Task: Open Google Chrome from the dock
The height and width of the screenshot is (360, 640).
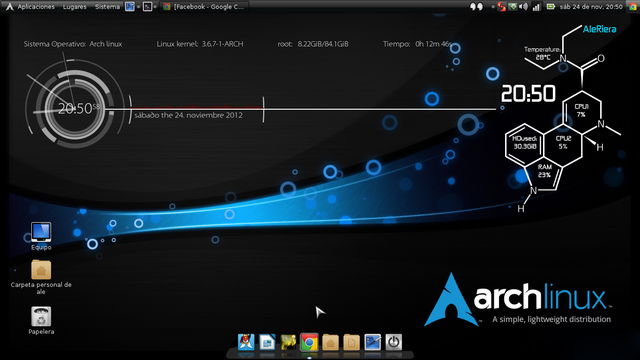Action: coord(309,342)
